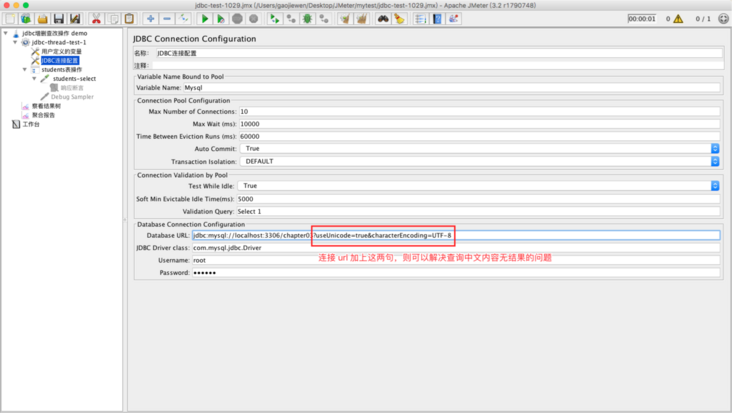
Task: Click the Username field
Action: (x=456, y=260)
